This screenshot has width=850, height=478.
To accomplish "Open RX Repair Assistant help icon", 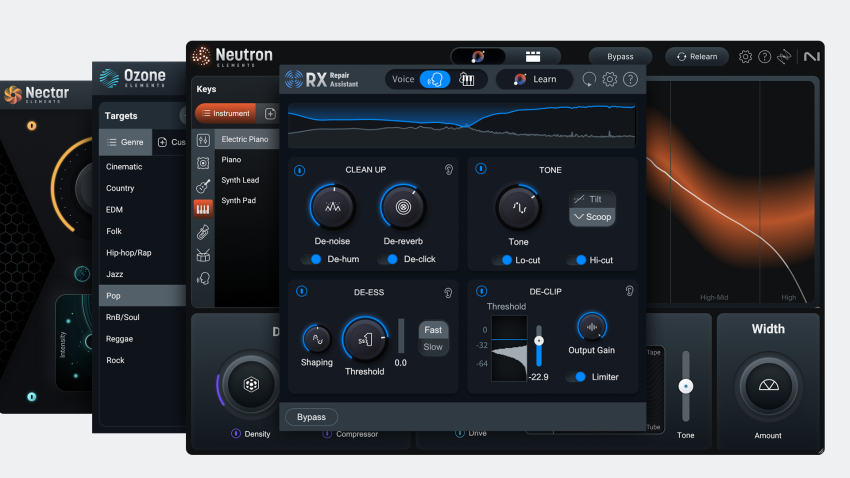I will tap(630, 80).
